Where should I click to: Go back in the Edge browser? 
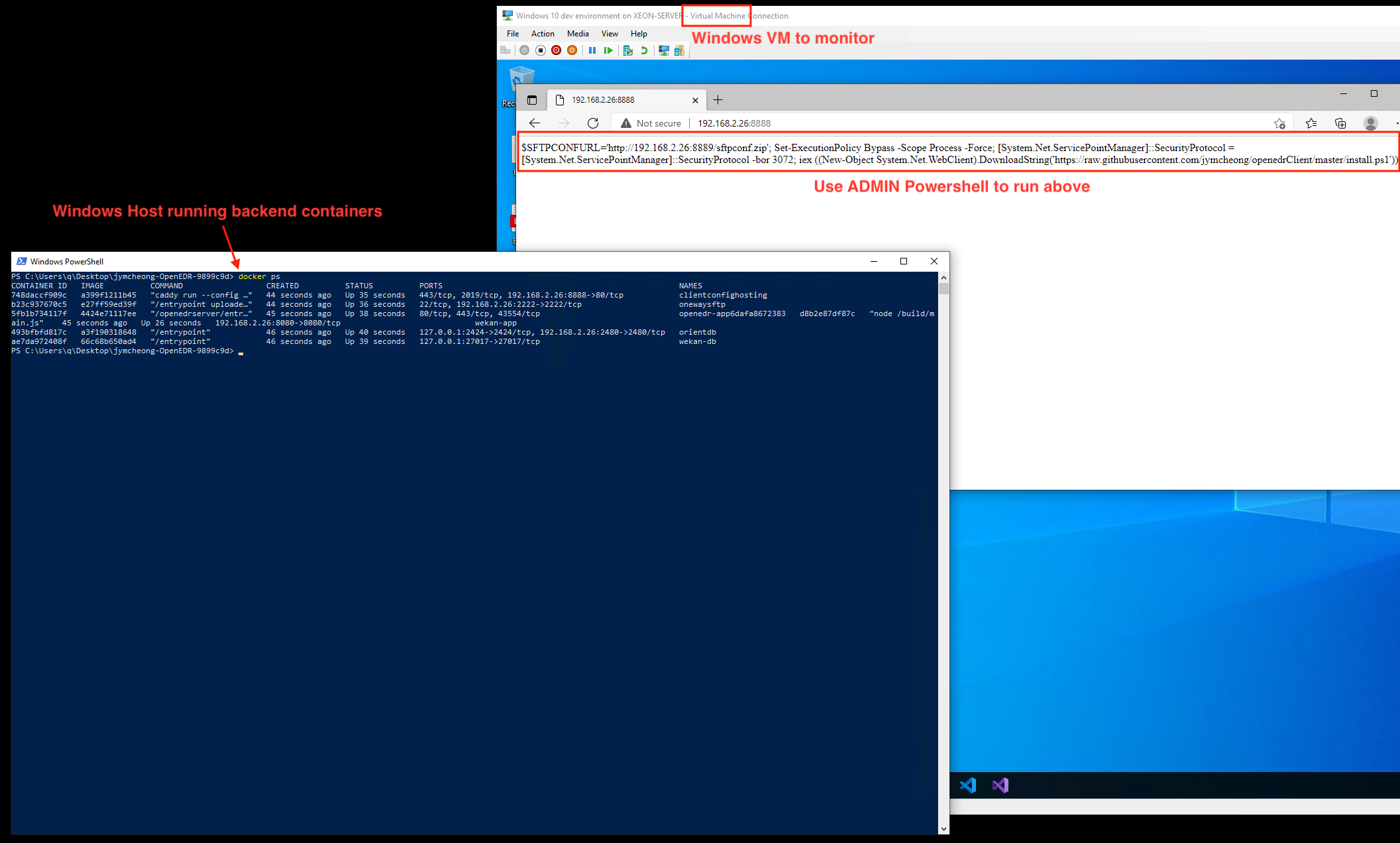click(x=535, y=123)
